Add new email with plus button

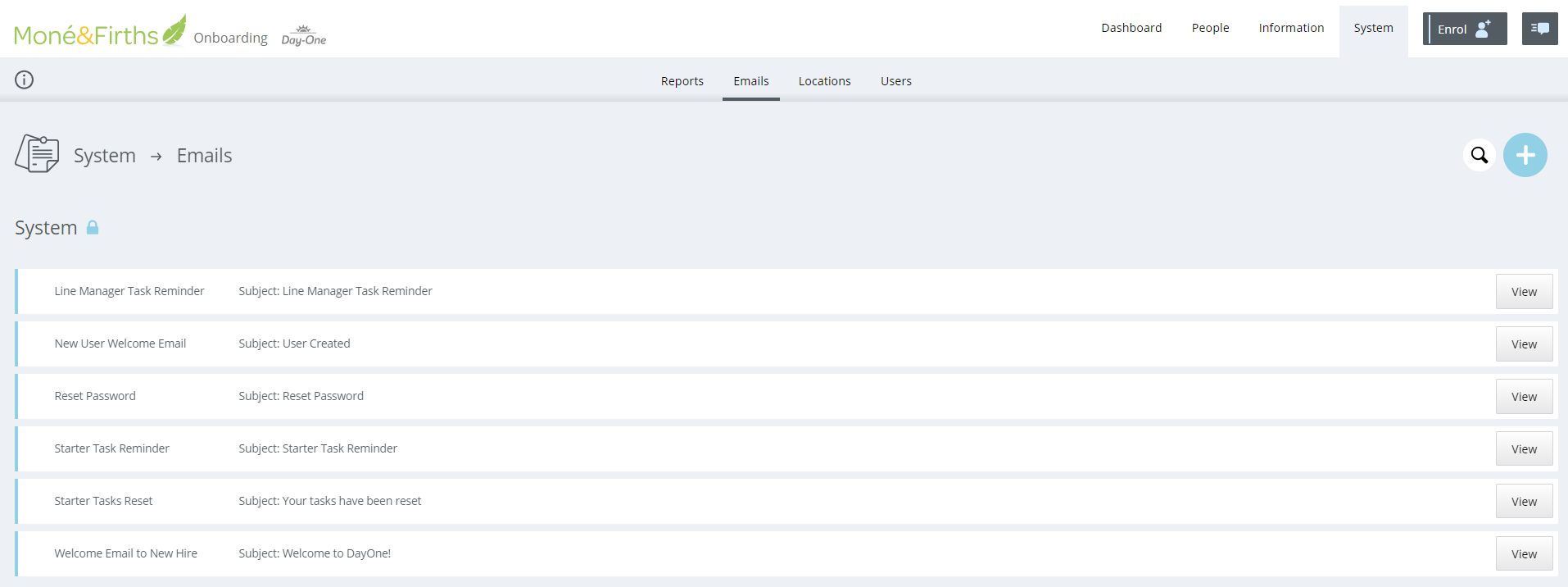(x=1525, y=155)
